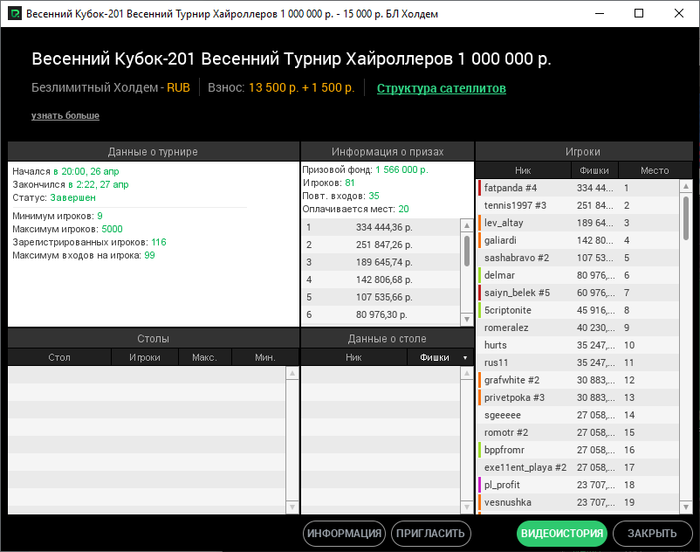
Task: Click the Призовой фонд 1 566 000 р. value
Action: tap(402, 170)
